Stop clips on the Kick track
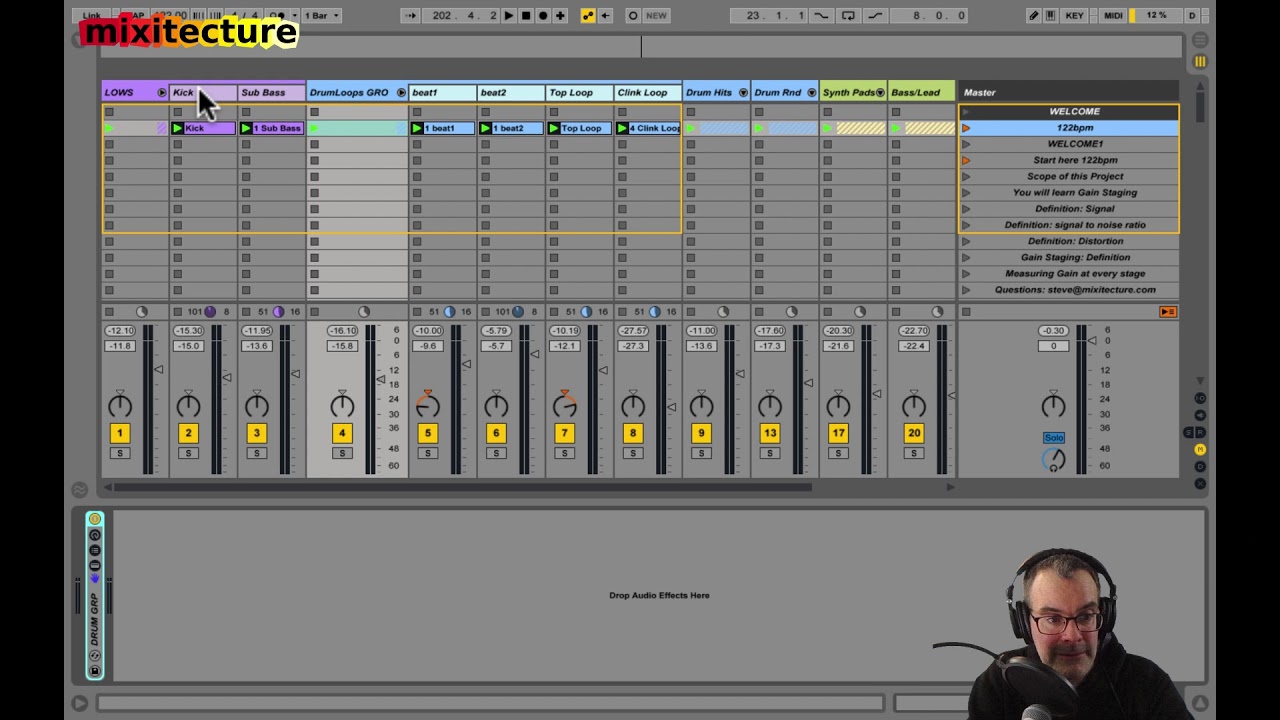This screenshot has height=720, width=1280. click(x=177, y=312)
